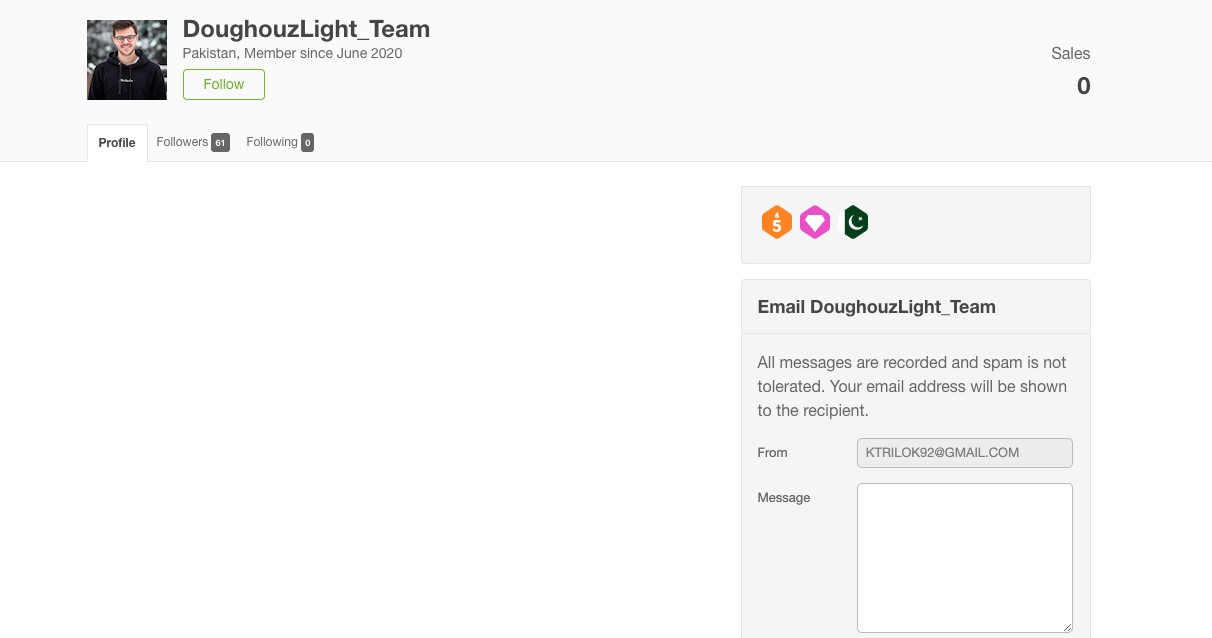
Task: Click the Sales label
Action: pos(1070,54)
